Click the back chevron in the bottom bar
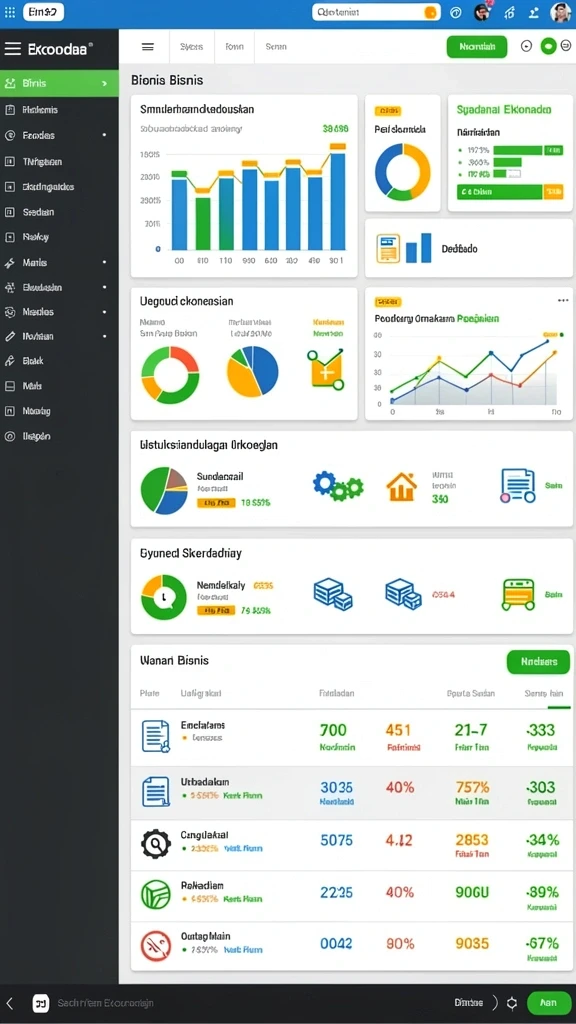The width and height of the screenshot is (576, 1024). (9, 1002)
